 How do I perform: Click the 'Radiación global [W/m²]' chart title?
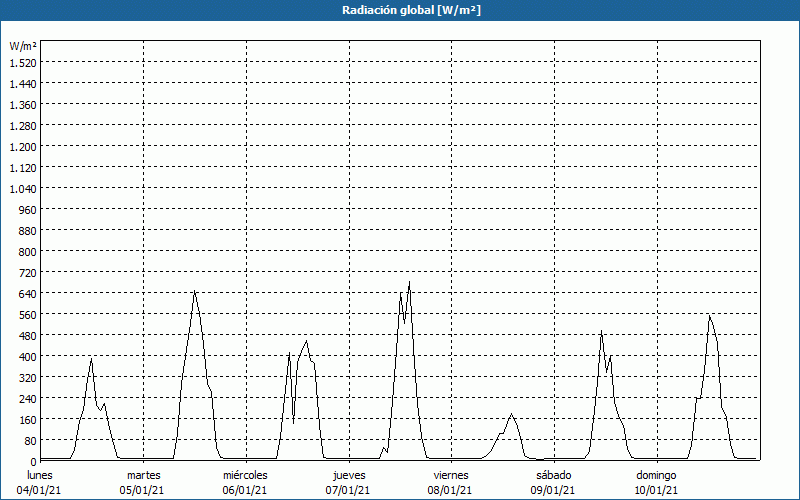pos(411,10)
